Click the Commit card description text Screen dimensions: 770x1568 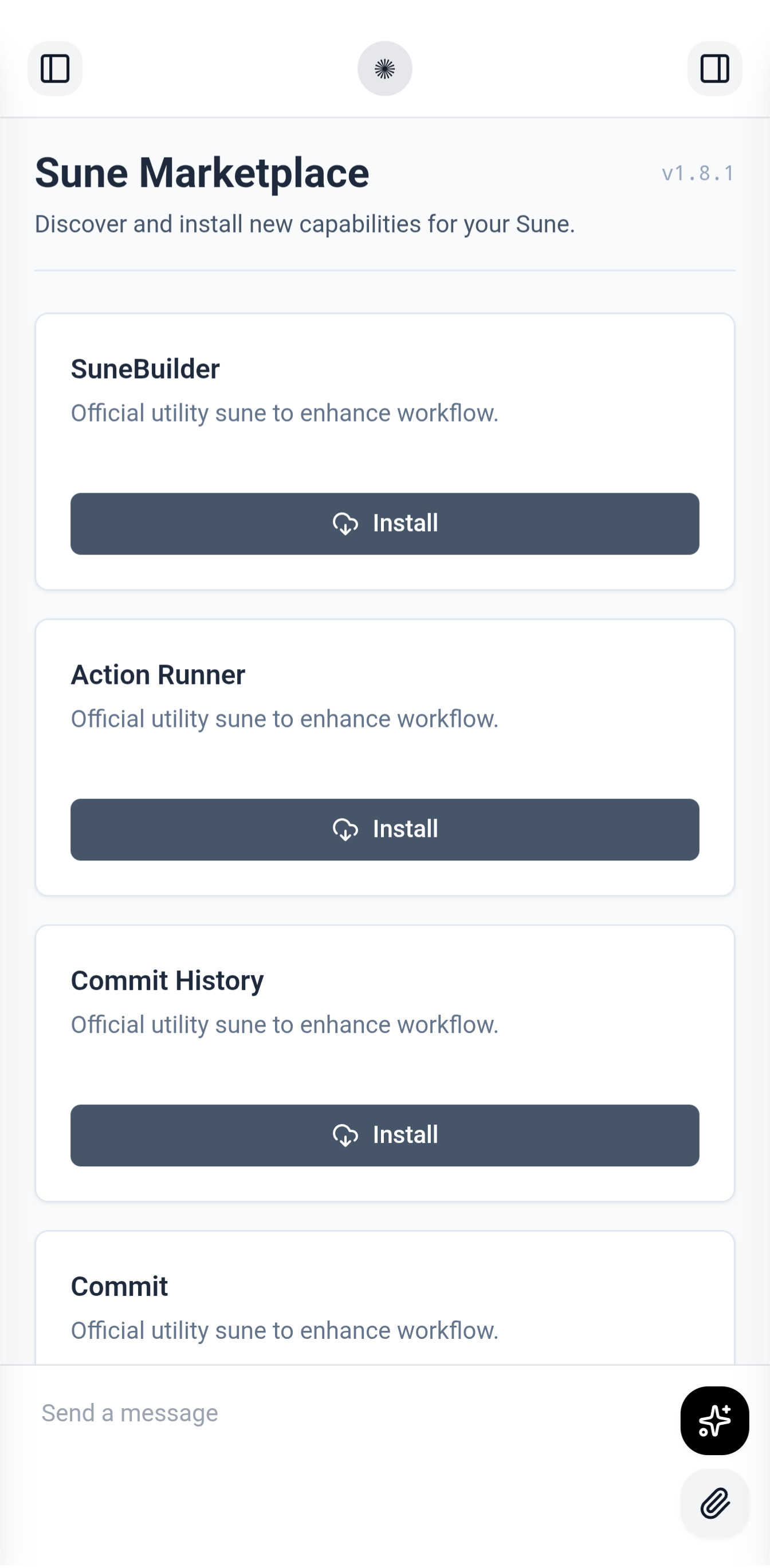pyautogui.click(x=284, y=1331)
